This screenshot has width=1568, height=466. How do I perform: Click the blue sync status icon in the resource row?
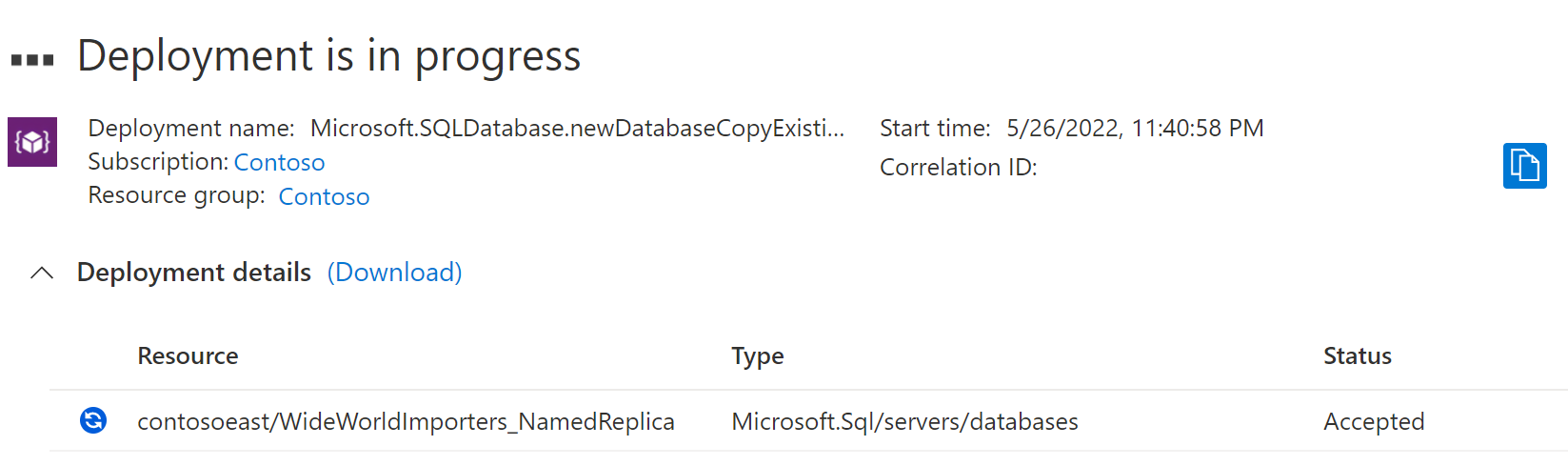click(93, 420)
